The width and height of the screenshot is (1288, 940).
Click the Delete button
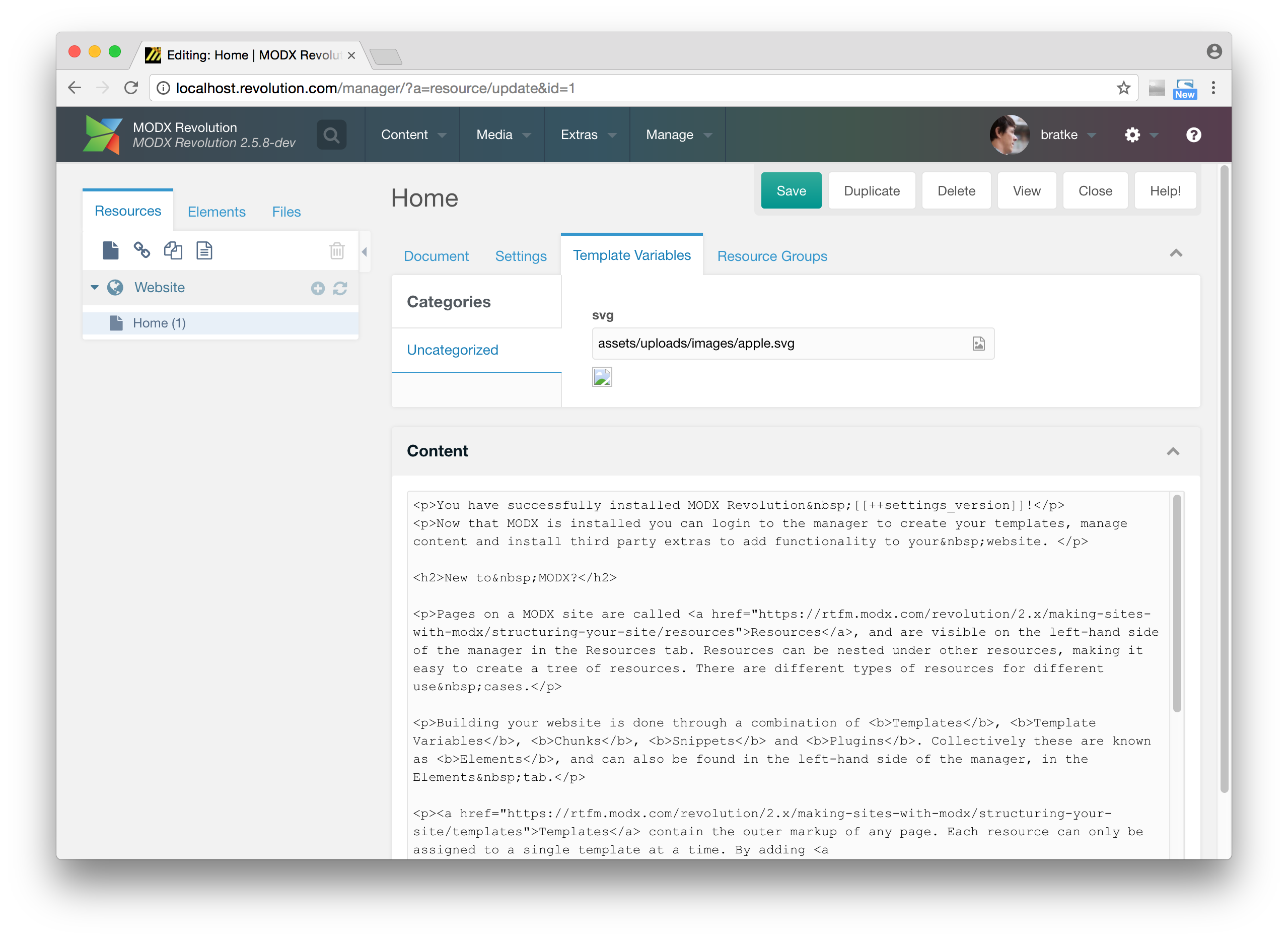(x=956, y=191)
